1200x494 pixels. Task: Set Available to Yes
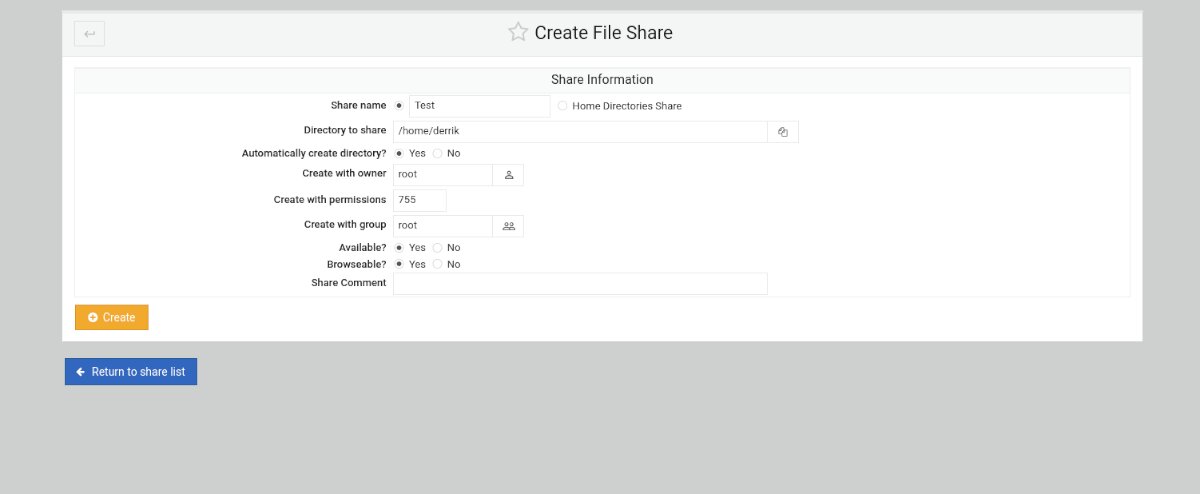click(400, 248)
